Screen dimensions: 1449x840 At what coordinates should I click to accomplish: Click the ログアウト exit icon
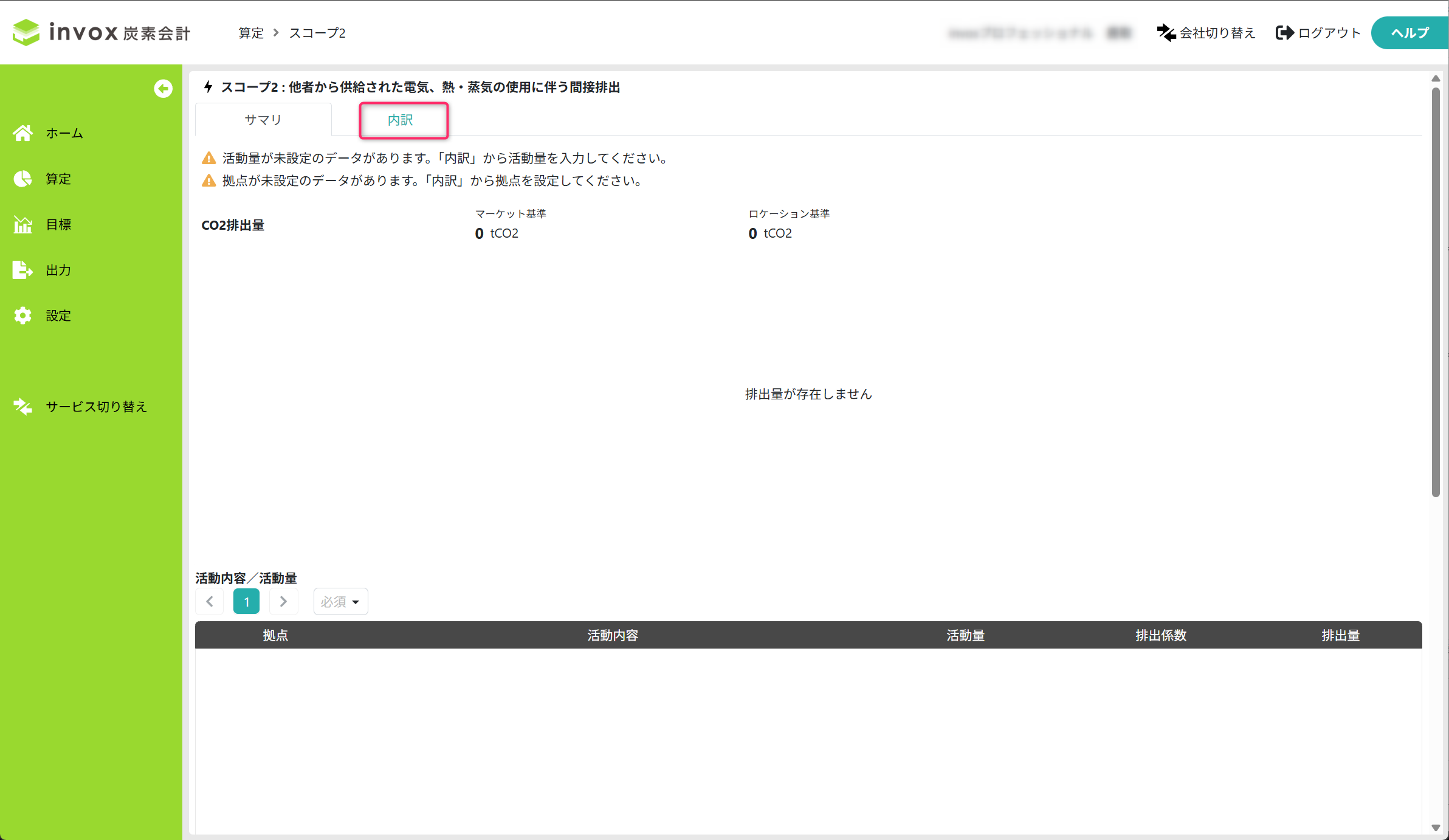(1284, 33)
